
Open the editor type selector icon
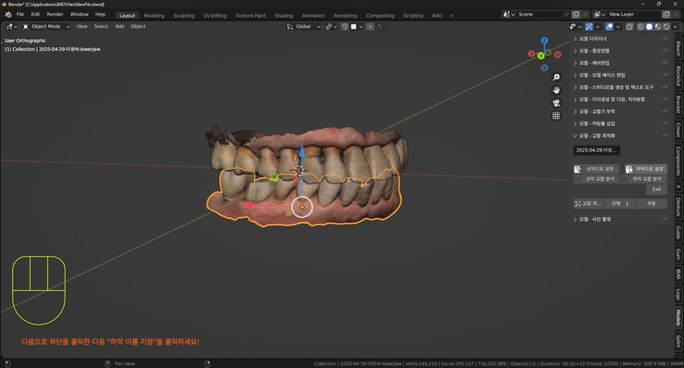[11, 27]
